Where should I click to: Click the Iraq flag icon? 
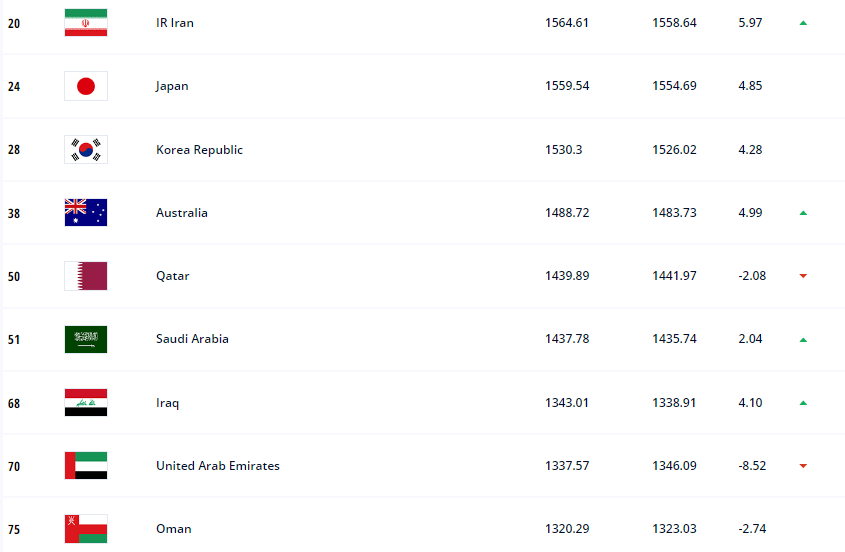tap(85, 403)
